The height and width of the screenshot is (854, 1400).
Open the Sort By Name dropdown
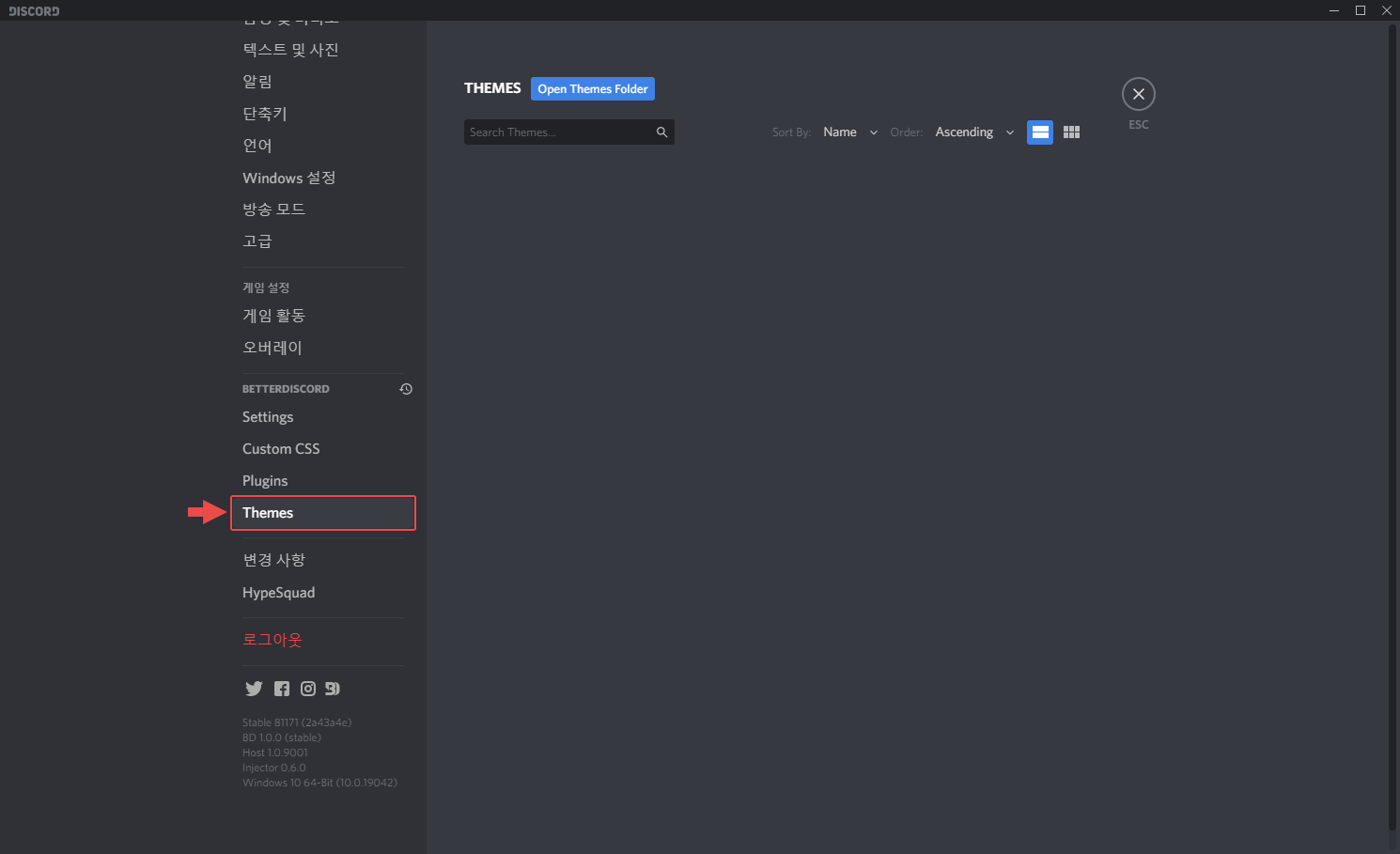tap(850, 132)
